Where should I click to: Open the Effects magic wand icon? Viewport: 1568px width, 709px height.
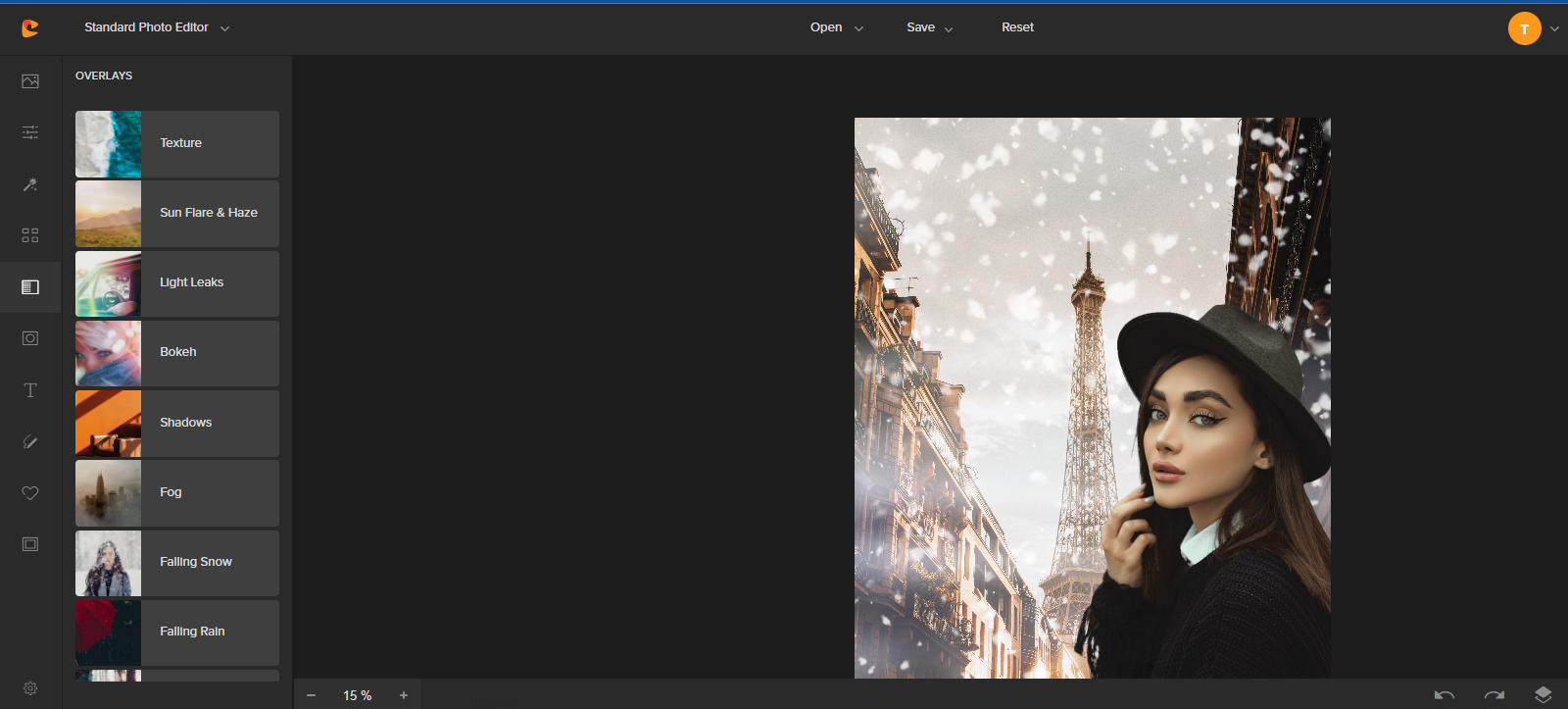(x=30, y=184)
